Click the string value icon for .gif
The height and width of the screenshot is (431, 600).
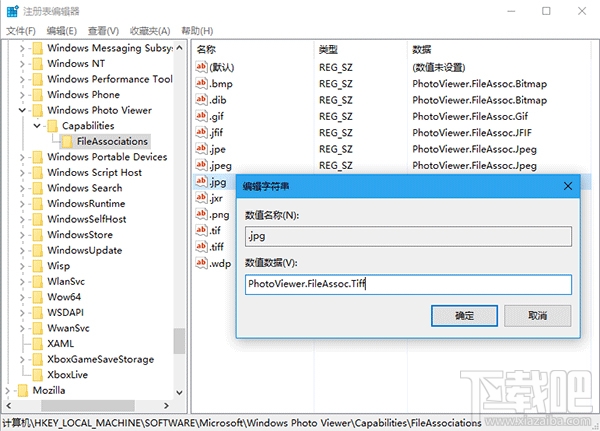click(201, 116)
